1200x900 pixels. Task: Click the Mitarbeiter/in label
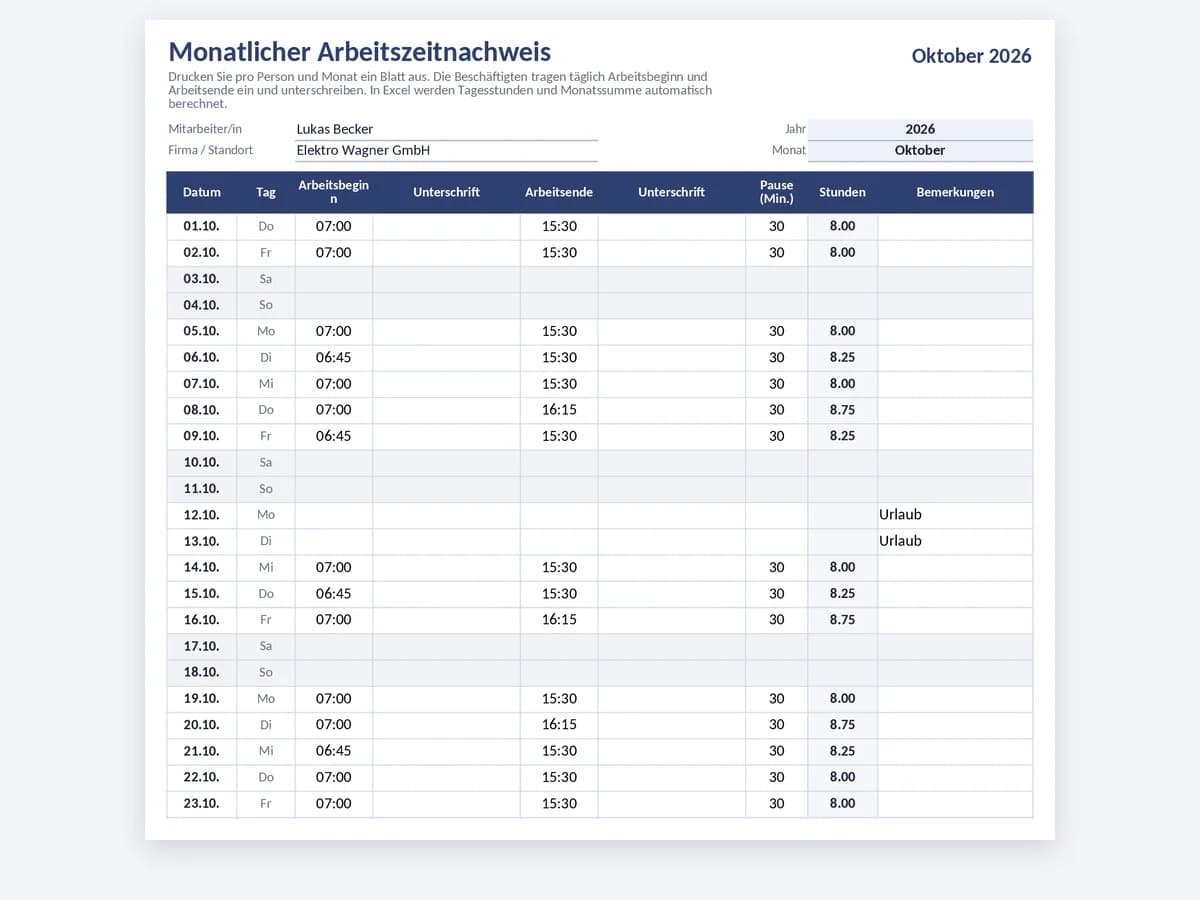pos(205,129)
